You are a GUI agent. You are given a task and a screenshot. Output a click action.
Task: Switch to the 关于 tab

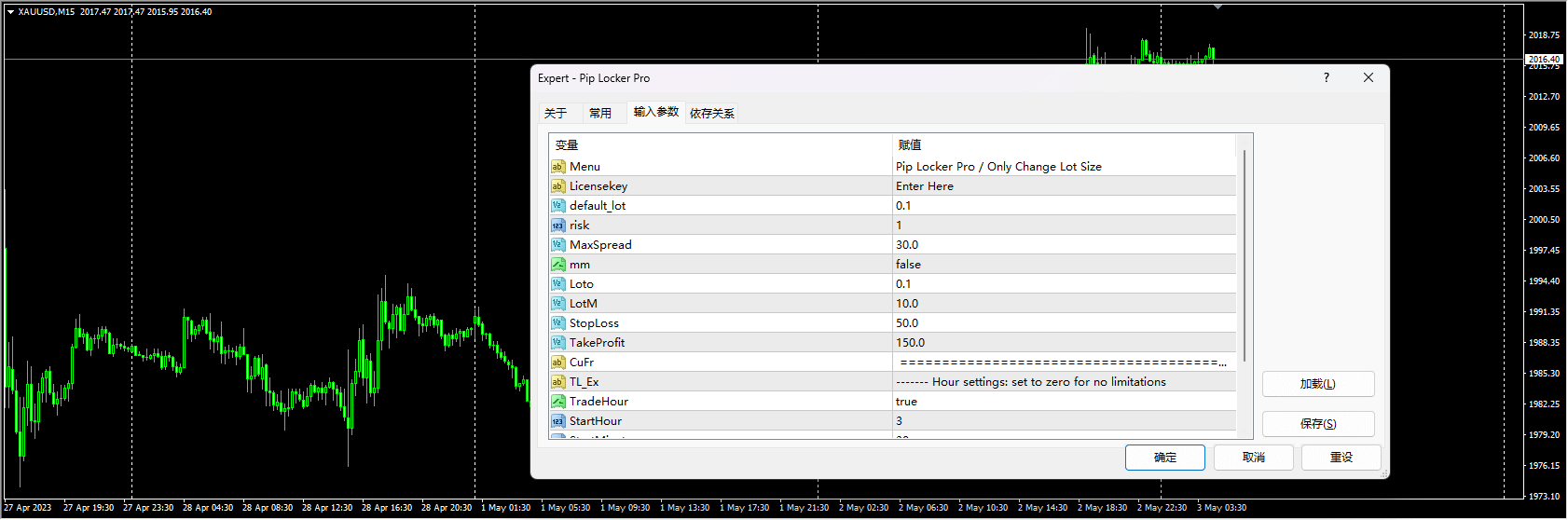pos(556,114)
